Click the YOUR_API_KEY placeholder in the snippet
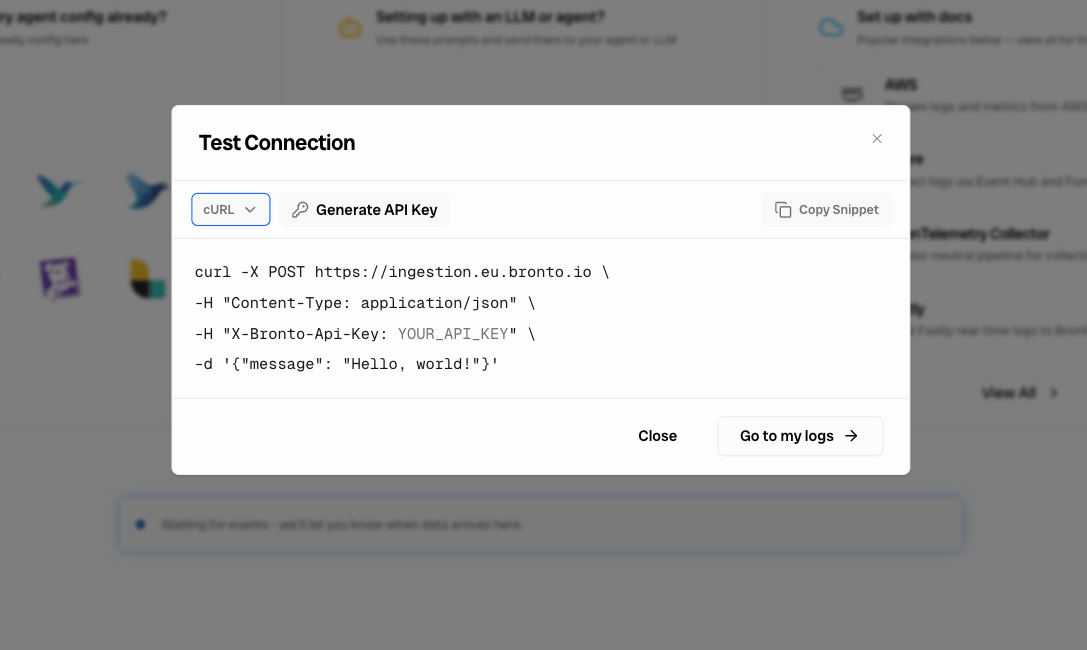Screen dimensions: 1087x650 453,334
